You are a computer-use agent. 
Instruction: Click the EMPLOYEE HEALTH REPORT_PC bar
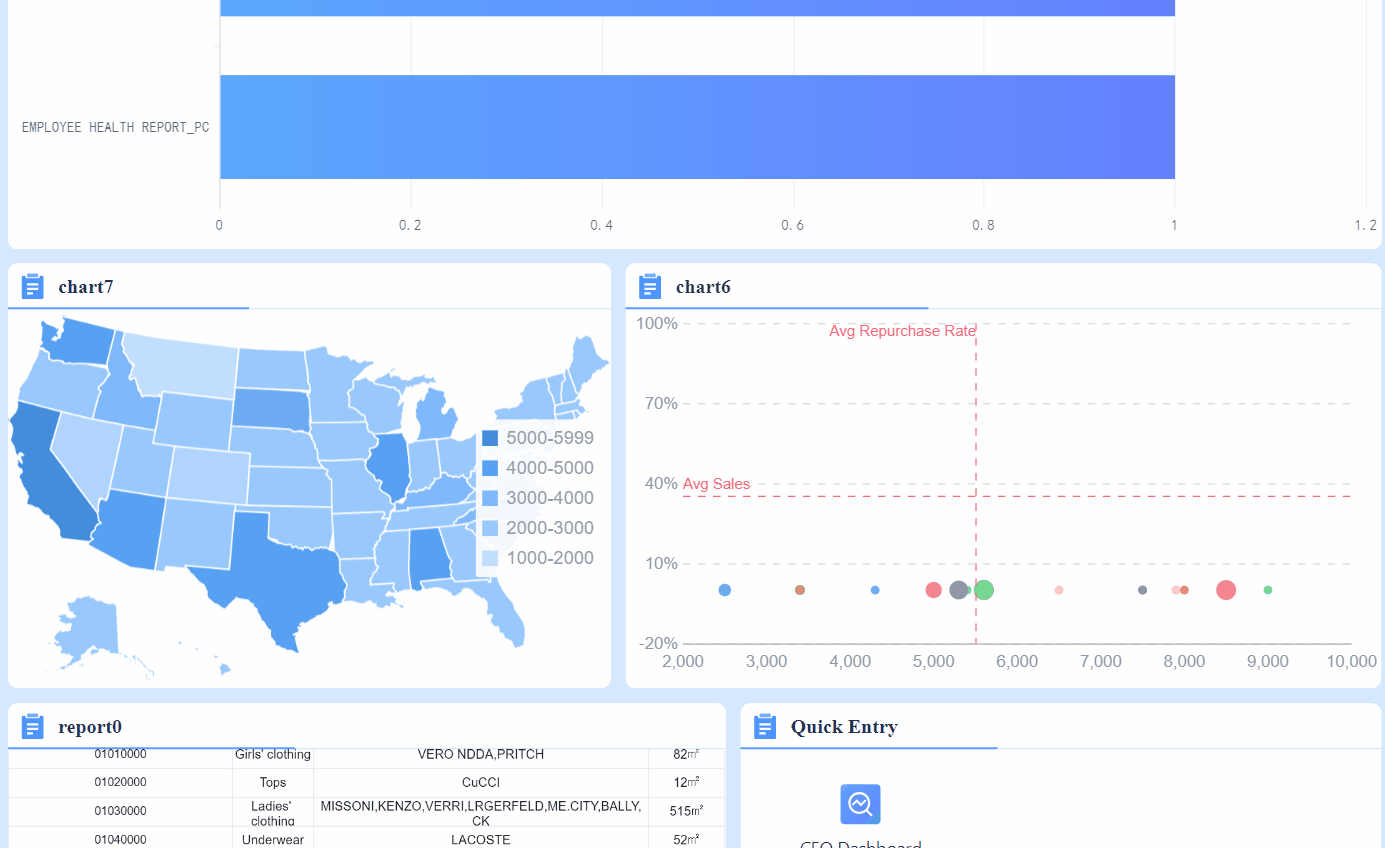(697, 127)
